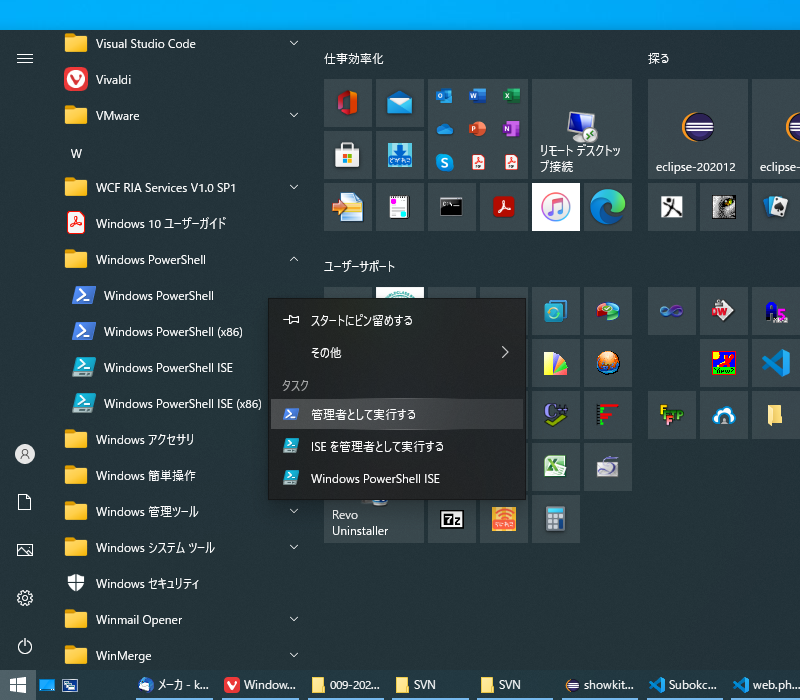The image size is (800, 700).
Task: Open Windows PowerShell ISE in the app list
Action: point(166,368)
